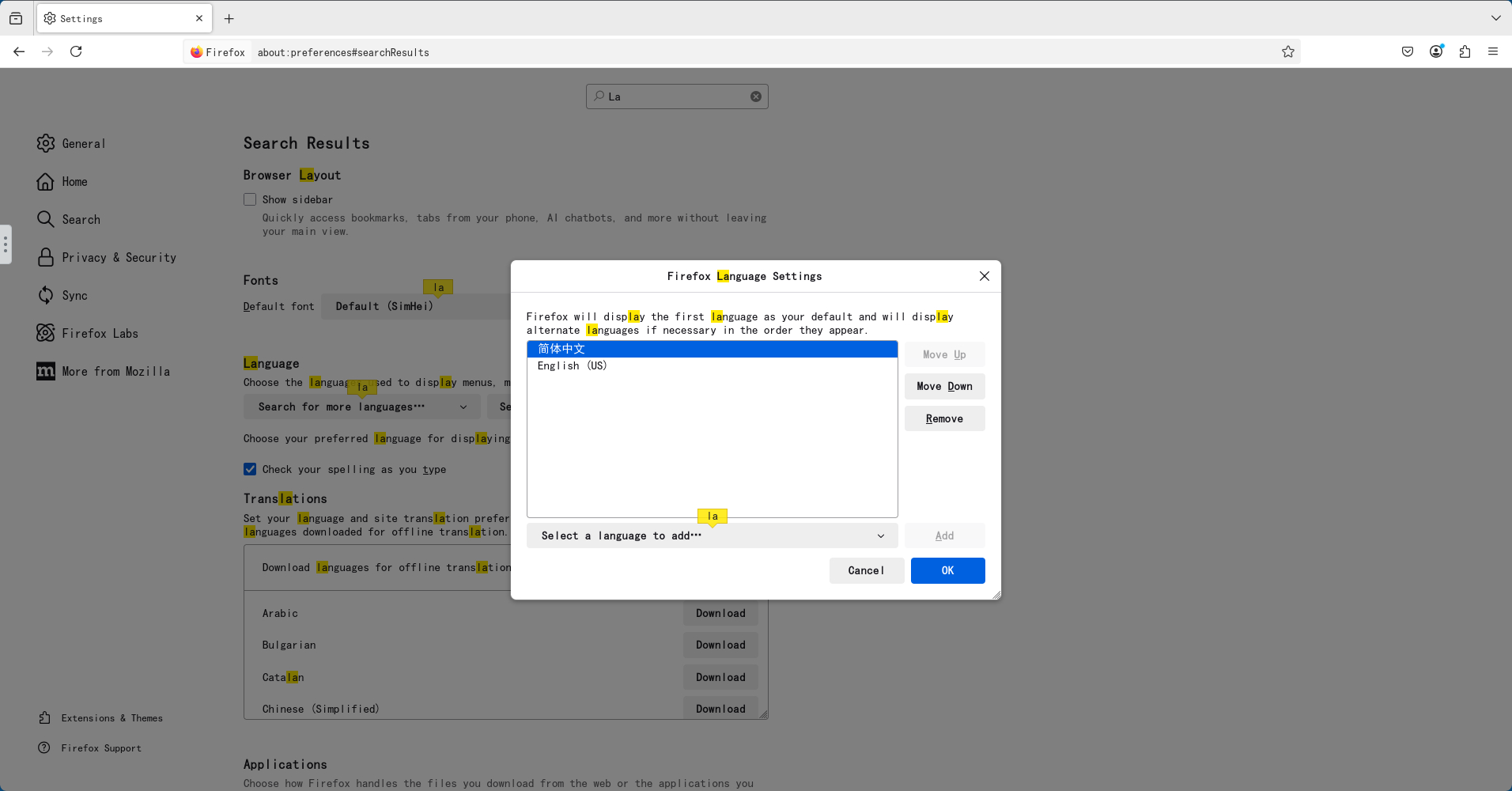Click the Move Up button

click(x=945, y=354)
